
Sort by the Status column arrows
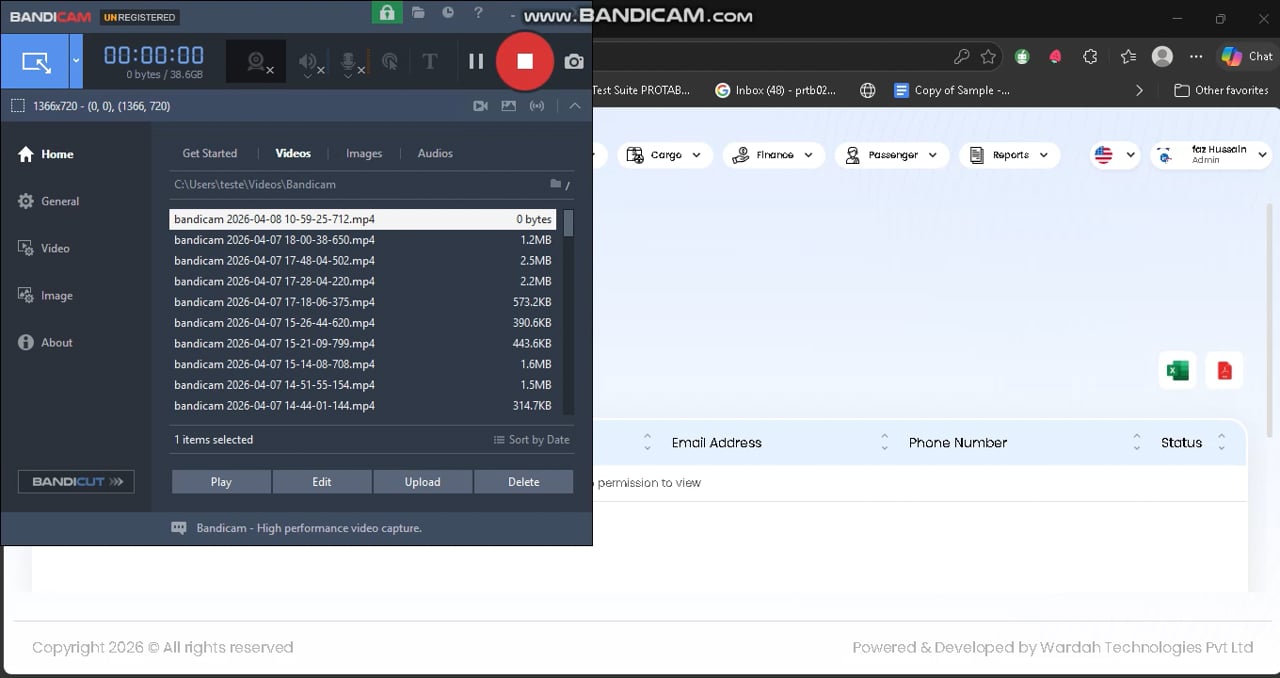pyautogui.click(x=1222, y=442)
